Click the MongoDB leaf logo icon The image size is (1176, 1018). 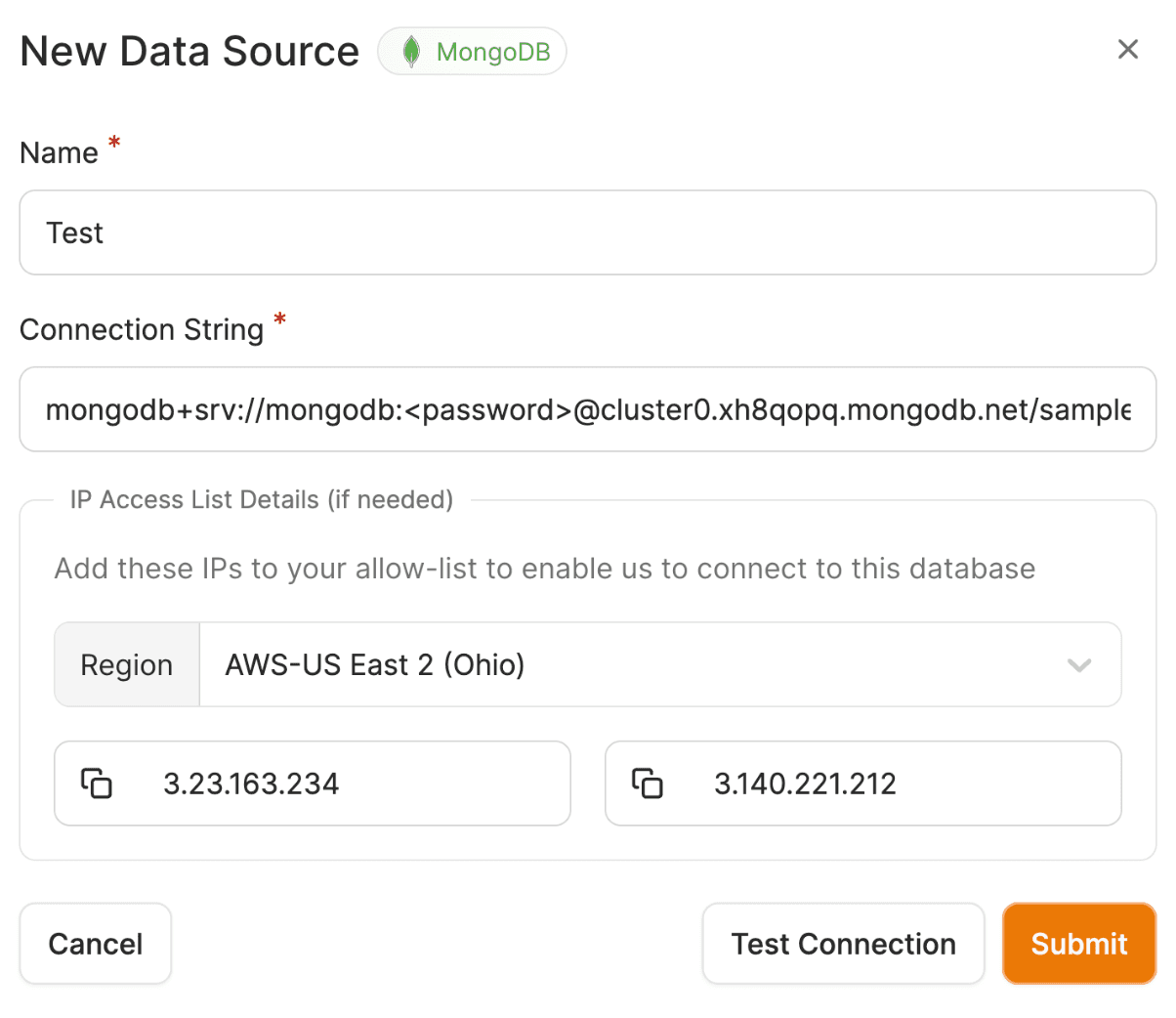(412, 52)
